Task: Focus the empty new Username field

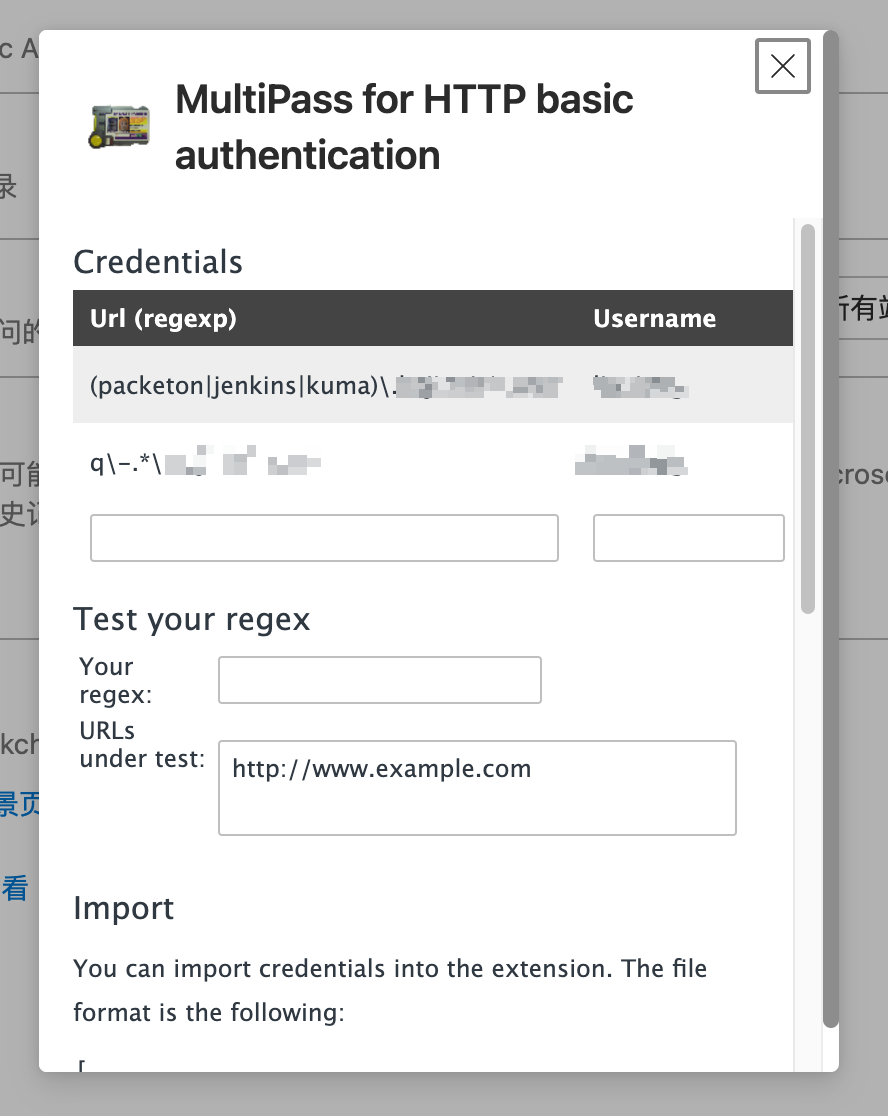Action: [x=688, y=538]
